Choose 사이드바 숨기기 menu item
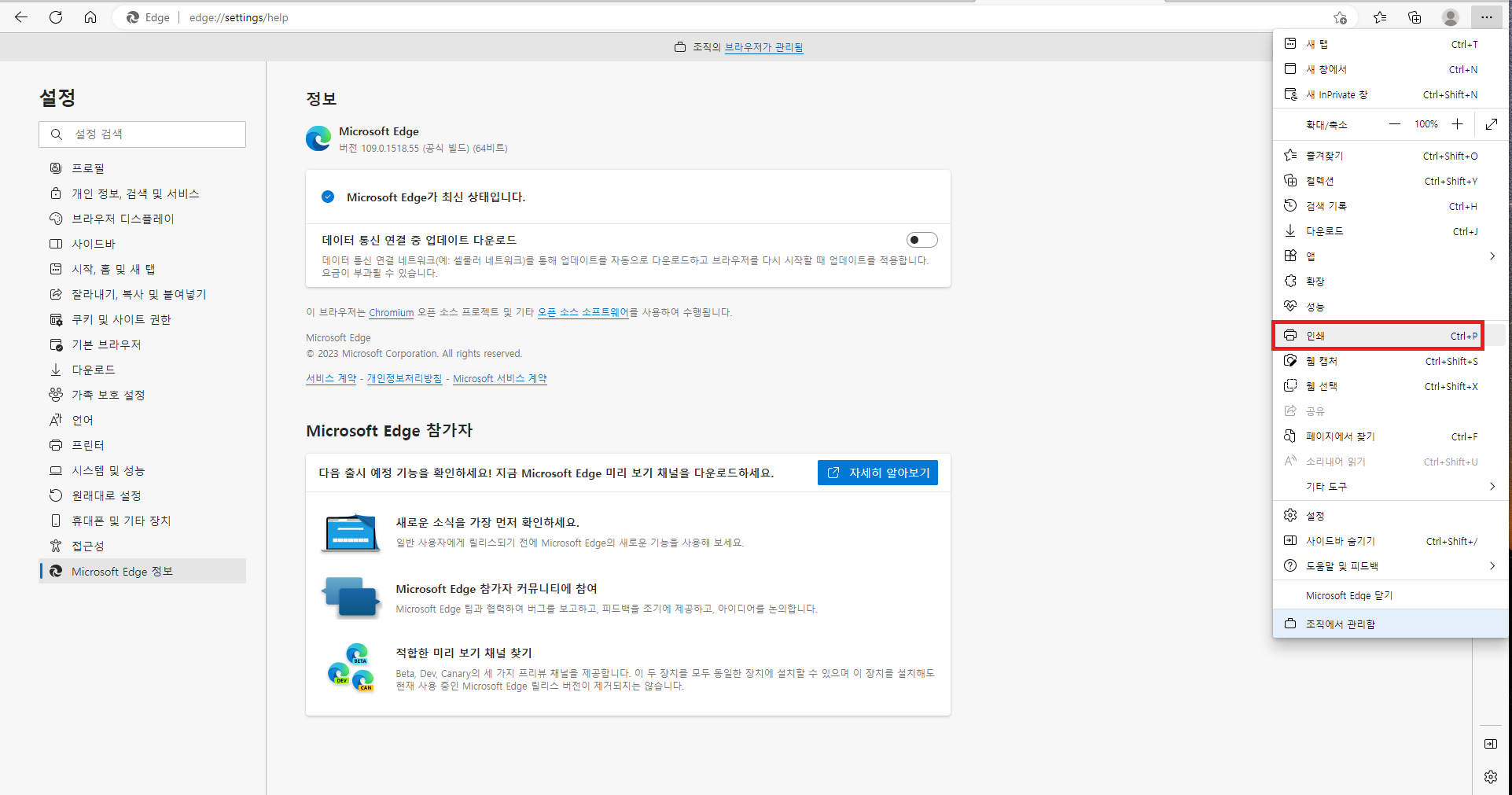This screenshot has width=1512, height=795. pos(1389,541)
